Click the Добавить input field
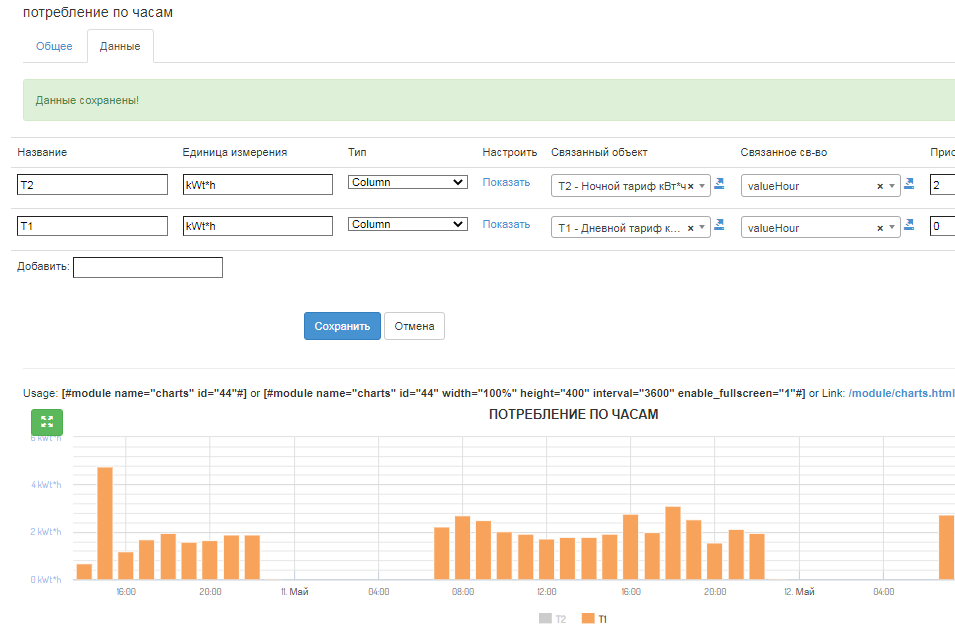 pos(148,267)
